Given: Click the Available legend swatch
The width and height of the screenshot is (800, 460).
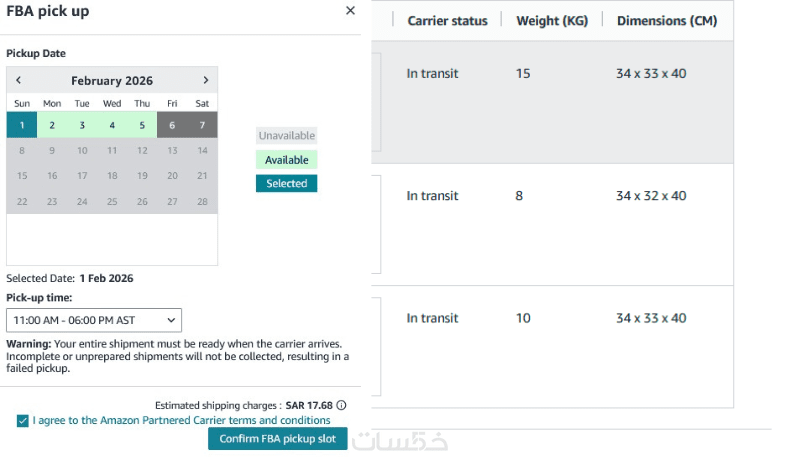Looking at the screenshot, I should point(286,160).
